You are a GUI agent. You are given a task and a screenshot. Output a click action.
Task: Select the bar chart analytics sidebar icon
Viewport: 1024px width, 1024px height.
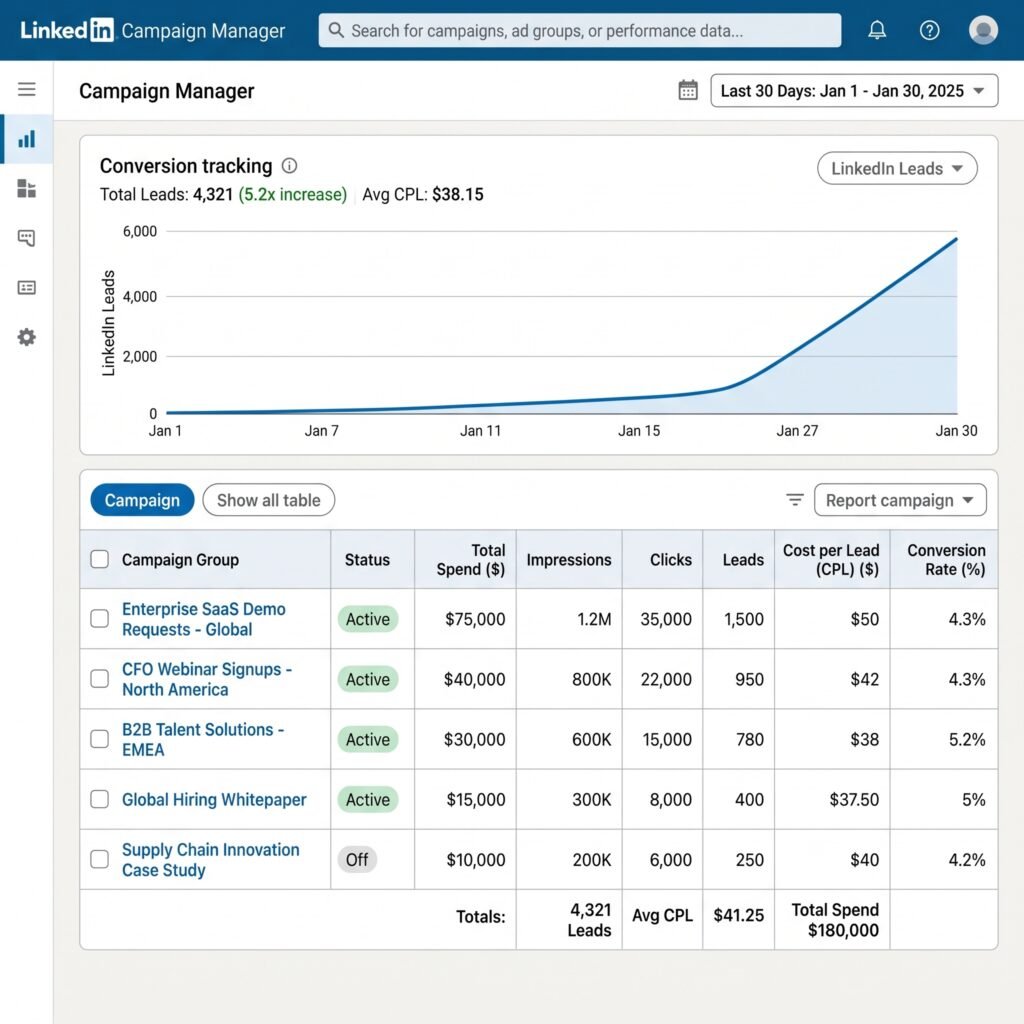point(27,138)
